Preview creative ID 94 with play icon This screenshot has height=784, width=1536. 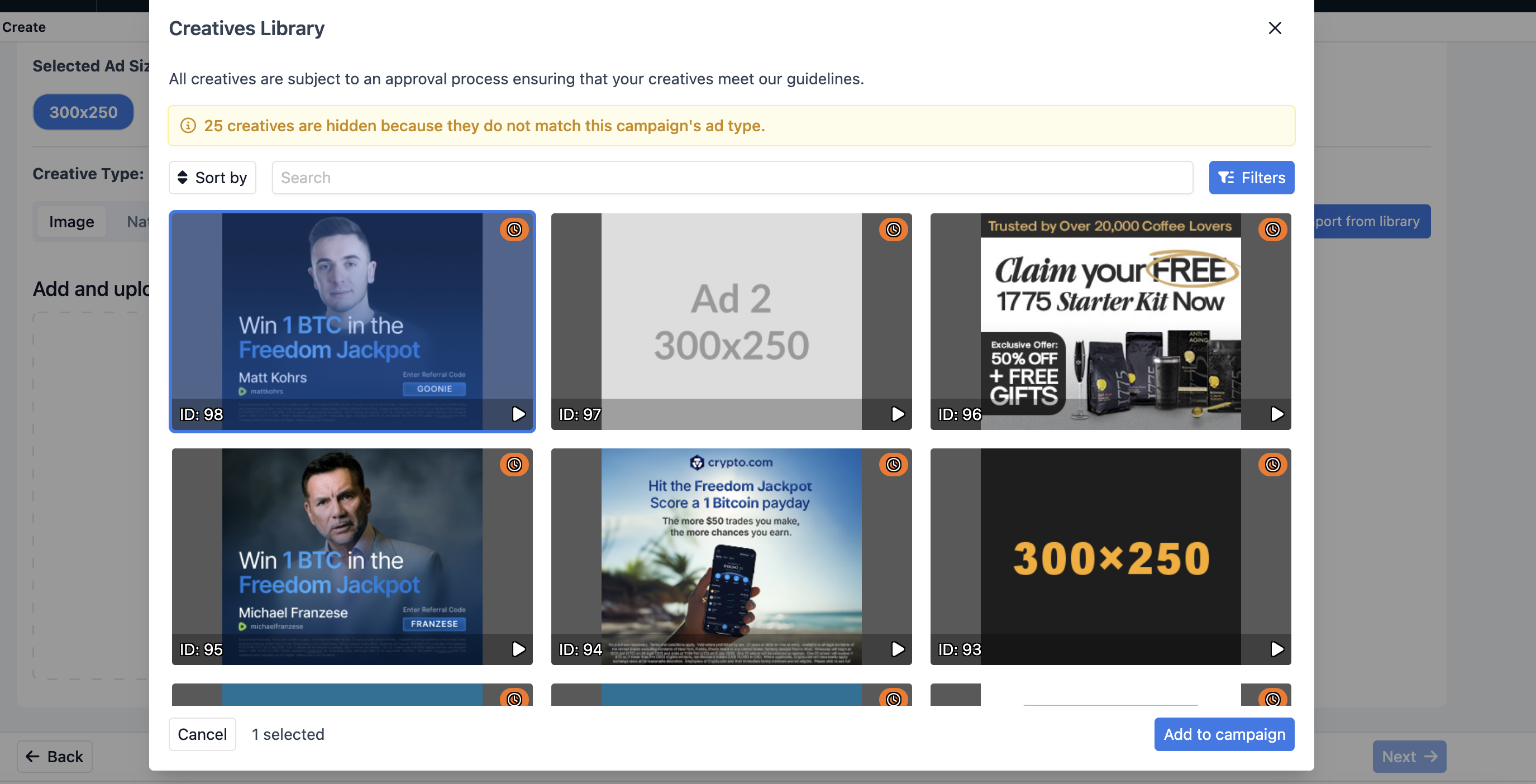[898, 649]
